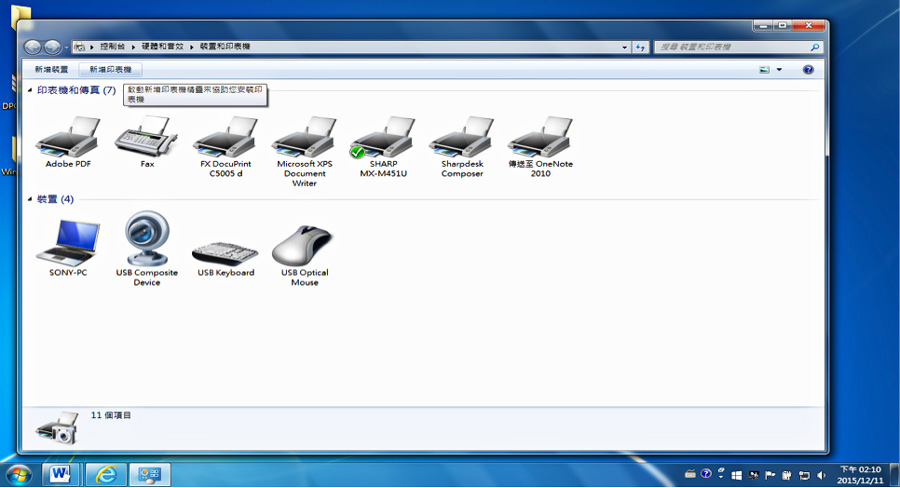
Task: Click the 新增裝置 toolbar button
Action: 51,69
